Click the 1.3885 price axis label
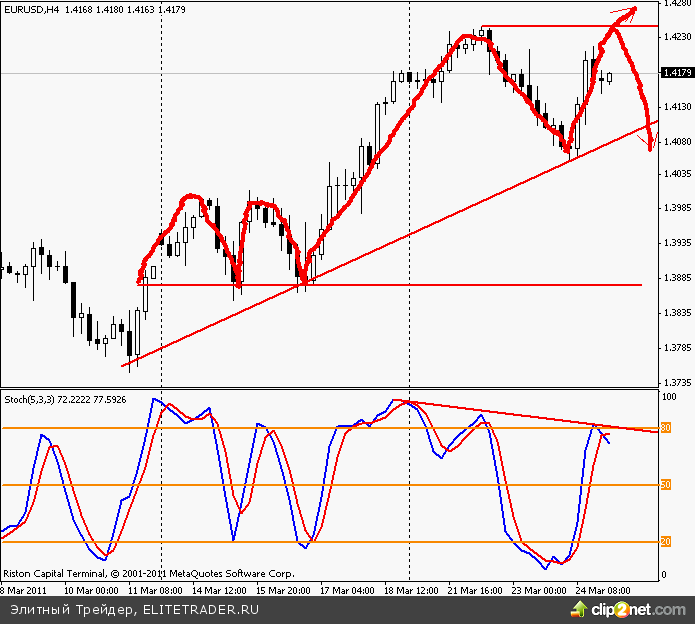This screenshot has height=624, width=695. (x=677, y=278)
